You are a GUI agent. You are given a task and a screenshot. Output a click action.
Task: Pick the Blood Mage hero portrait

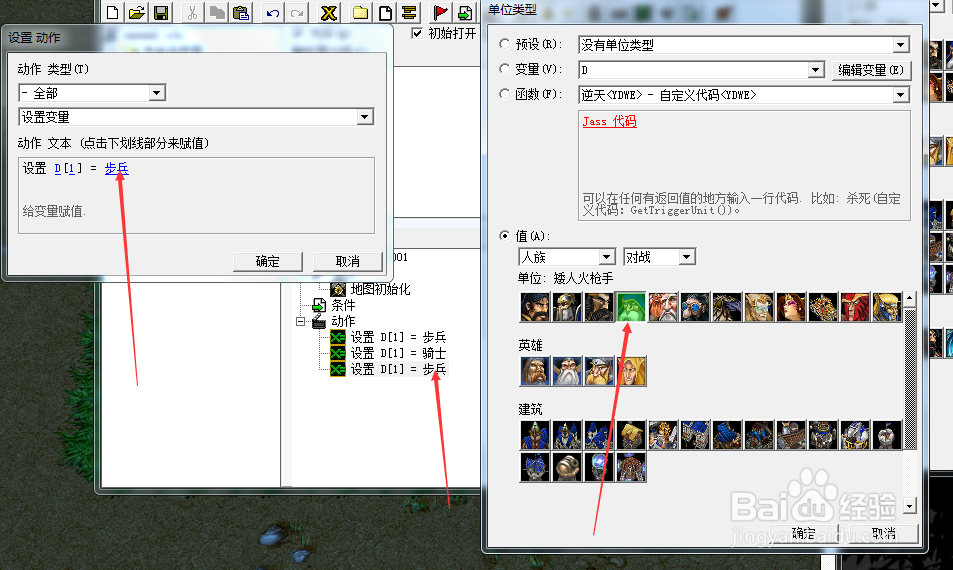tap(631, 371)
